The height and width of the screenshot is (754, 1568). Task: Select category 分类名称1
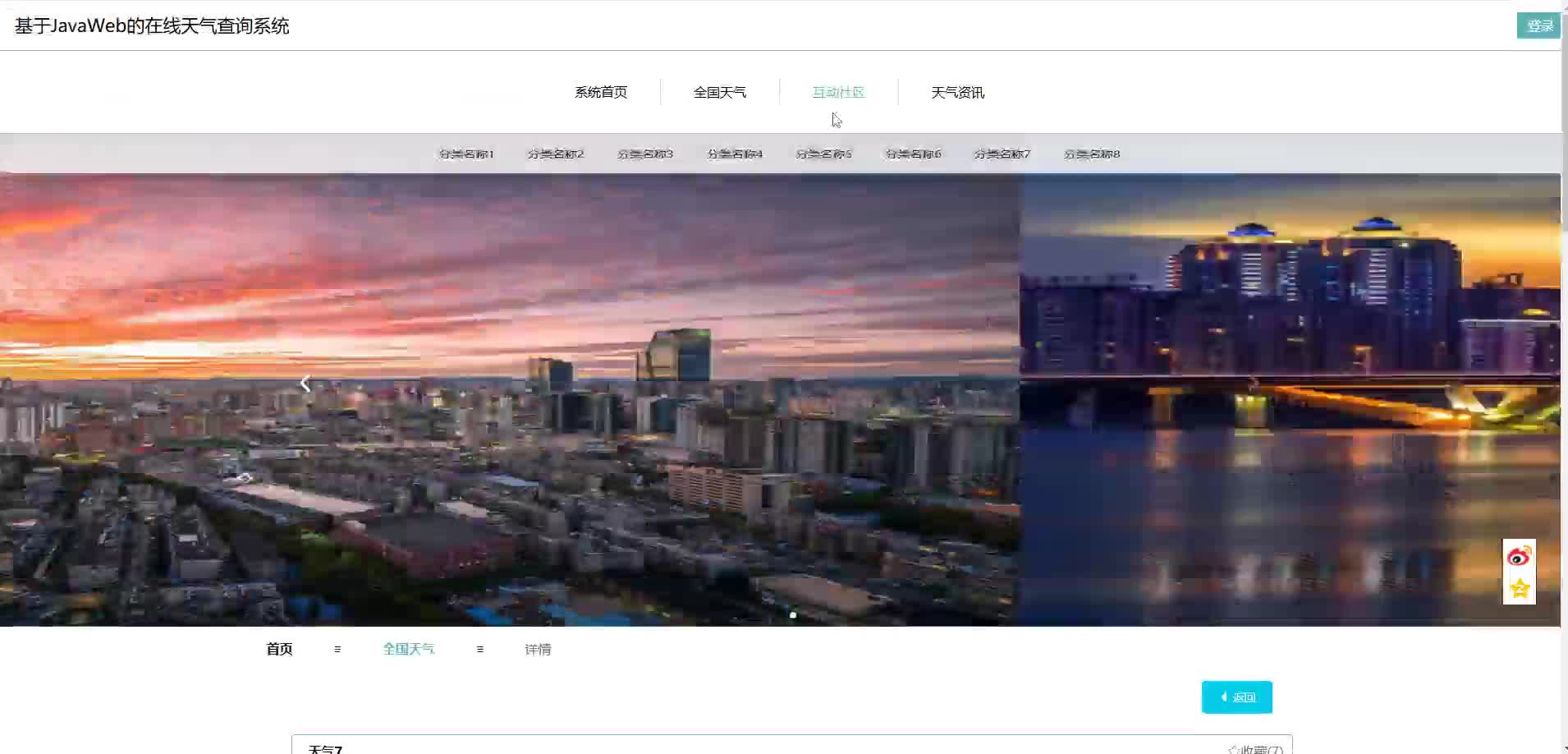pos(466,154)
